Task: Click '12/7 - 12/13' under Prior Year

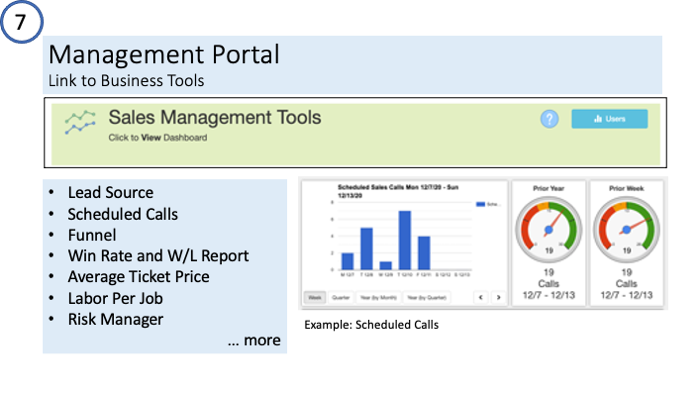Action: tap(549, 295)
